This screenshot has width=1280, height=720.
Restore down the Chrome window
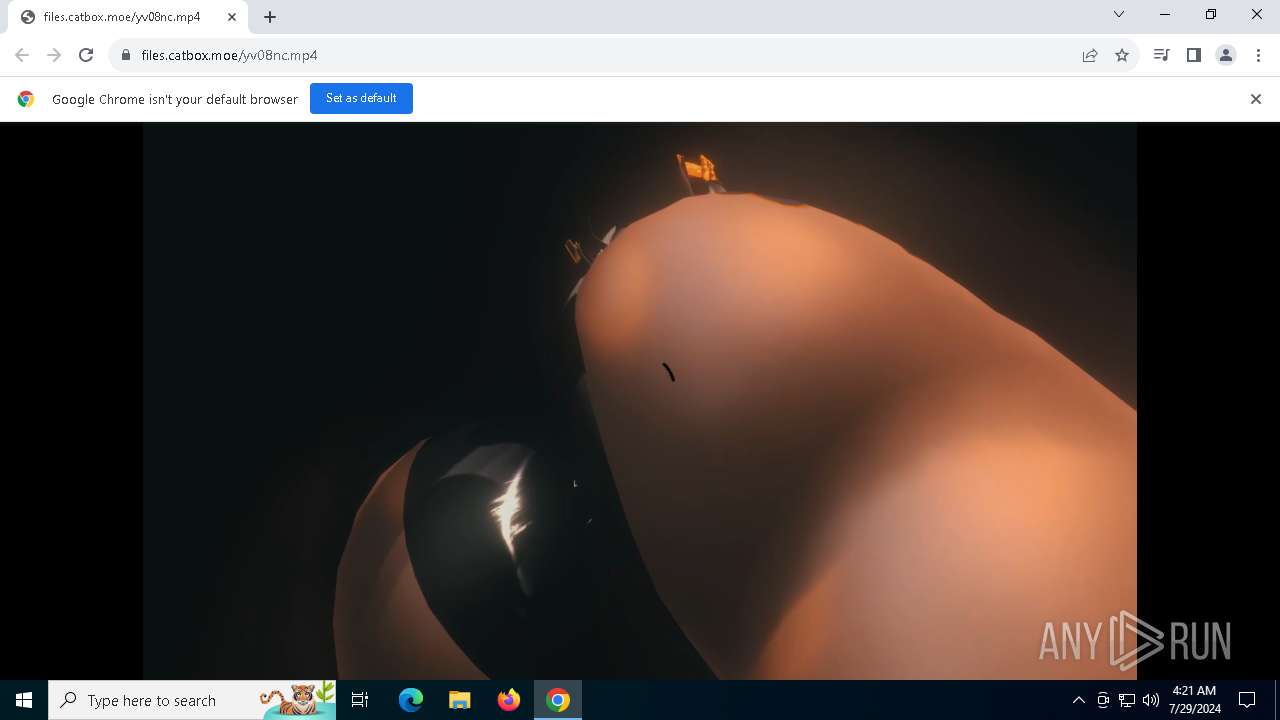[x=1211, y=14]
